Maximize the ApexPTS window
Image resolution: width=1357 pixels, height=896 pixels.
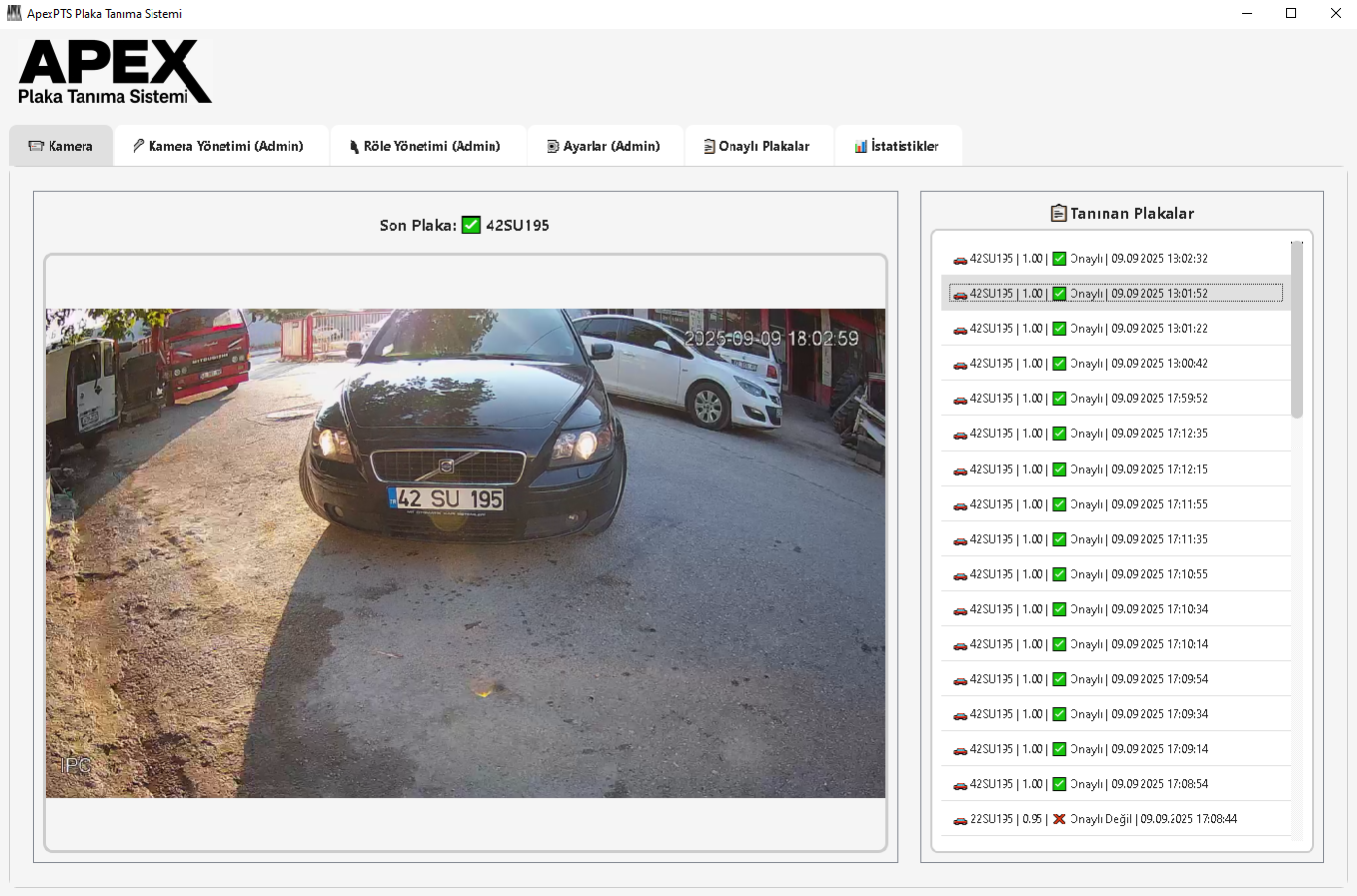click(x=1291, y=13)
